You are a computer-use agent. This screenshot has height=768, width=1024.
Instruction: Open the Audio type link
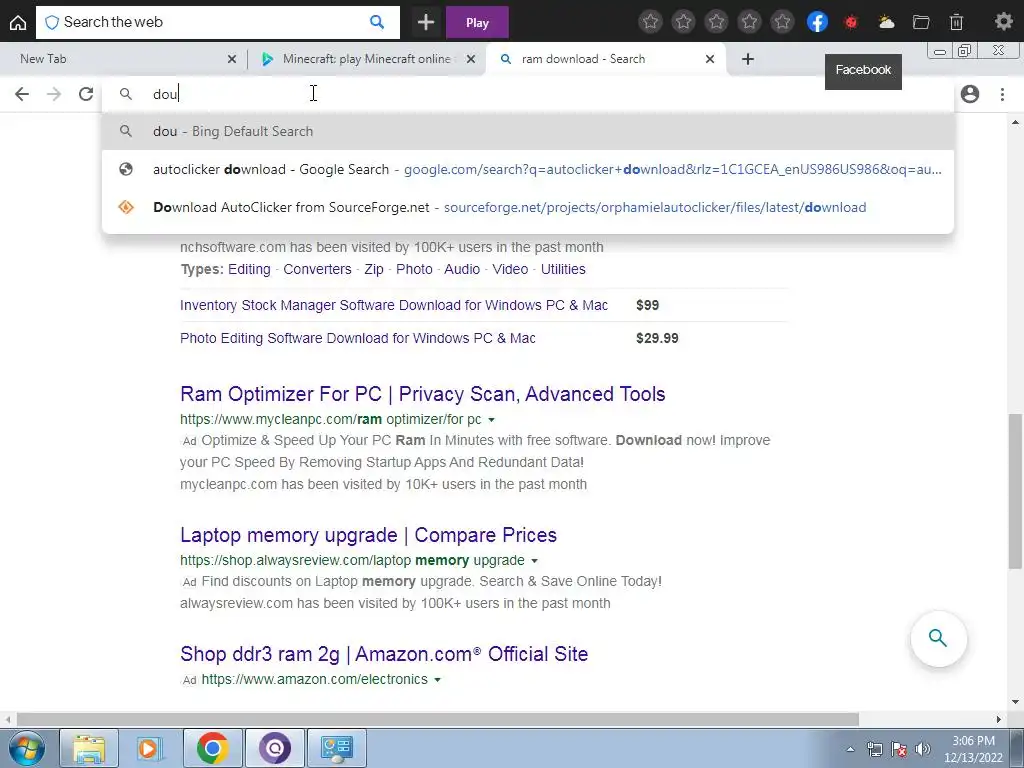coord(462,269)
